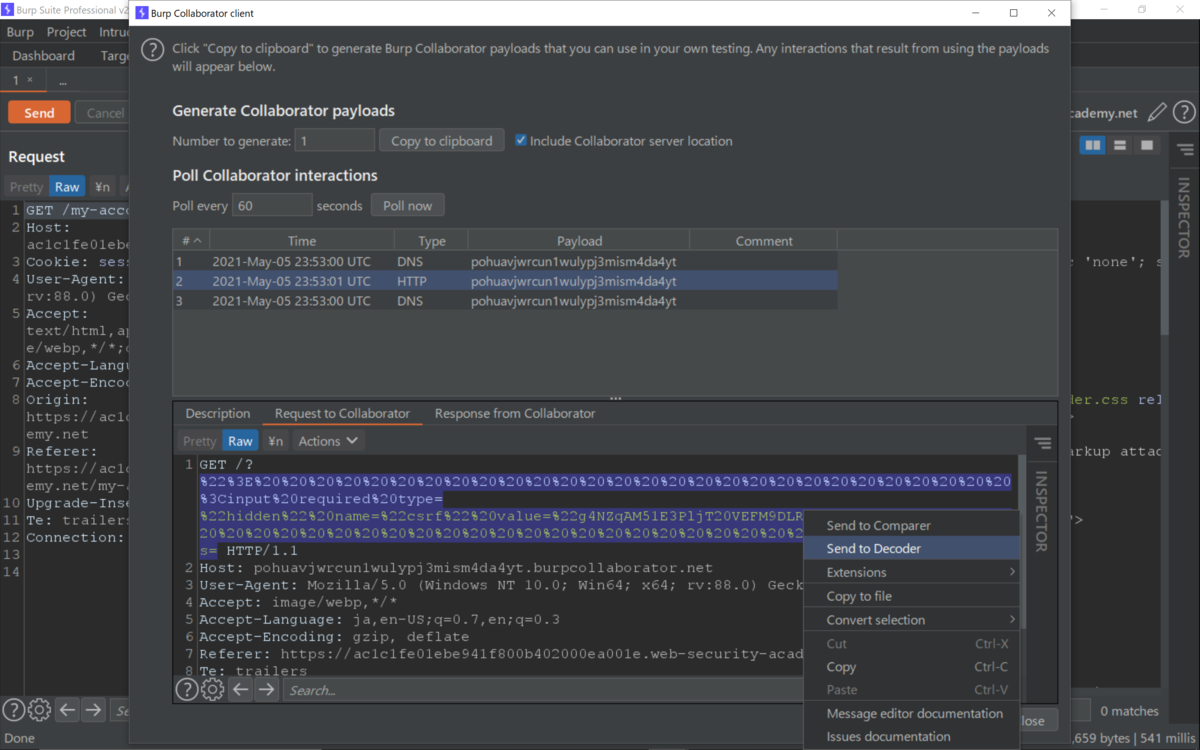
Task: Click forward arrow at bottom of Repeater request
Action: tap(93, 710)
